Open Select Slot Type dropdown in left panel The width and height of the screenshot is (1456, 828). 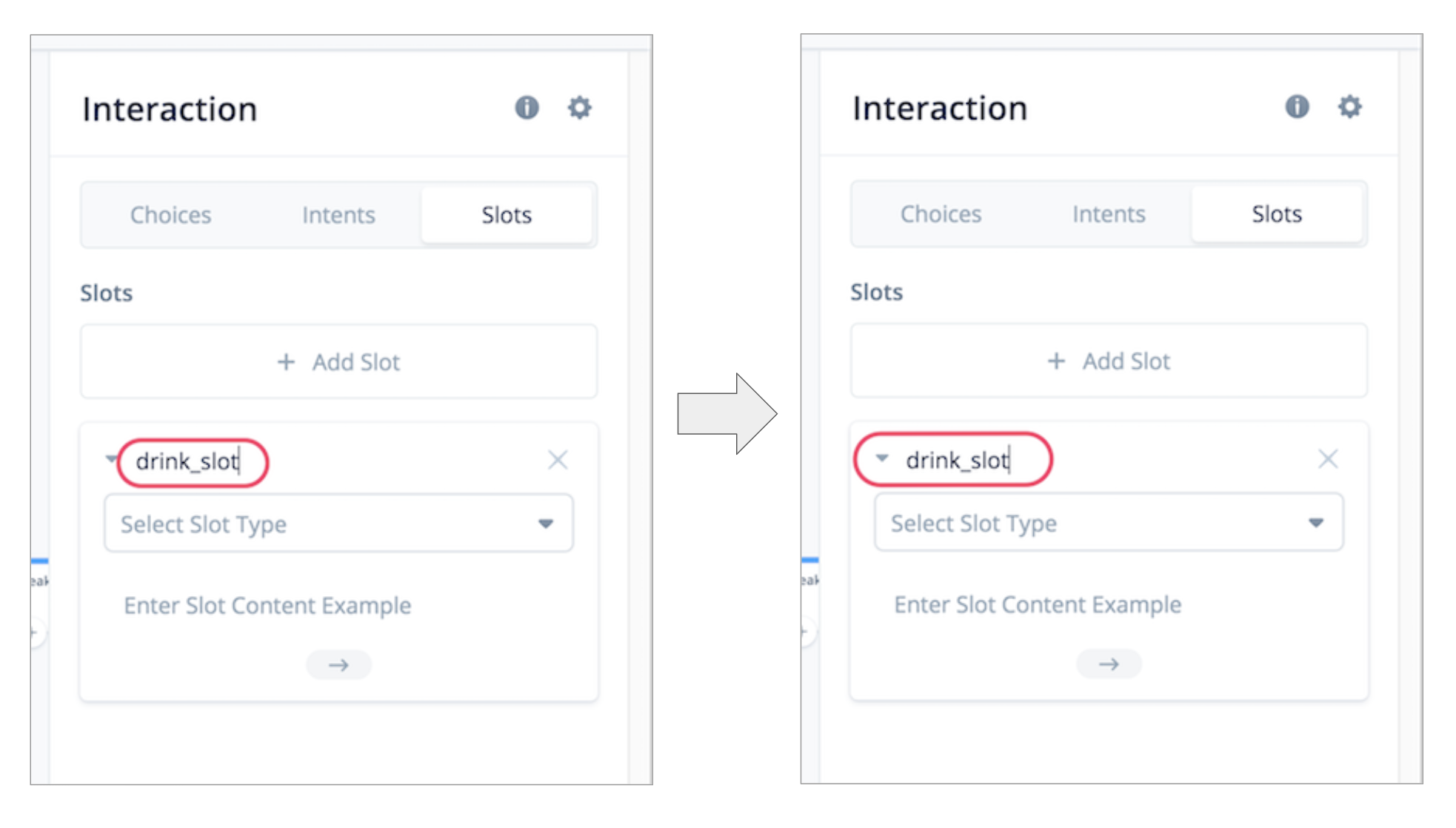(338, 524)
